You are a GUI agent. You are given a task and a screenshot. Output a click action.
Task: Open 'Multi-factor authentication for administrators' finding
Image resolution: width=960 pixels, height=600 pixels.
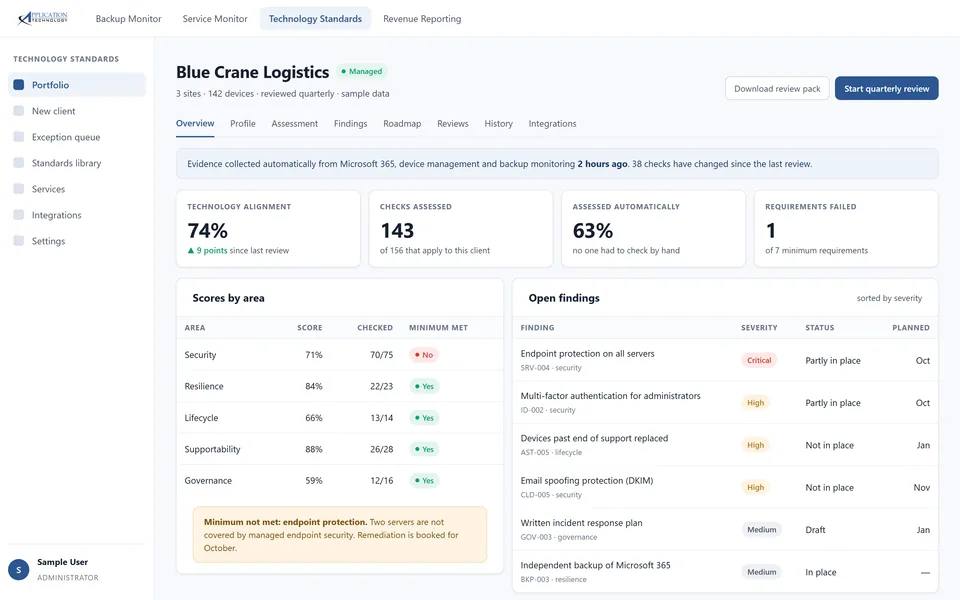coord(725,402)
